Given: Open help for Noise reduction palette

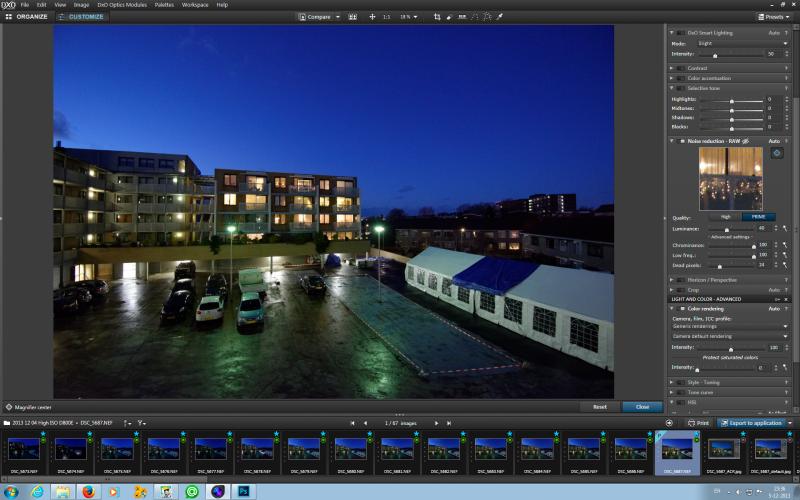Looking at the screenshot, I should tap(787, 141).
